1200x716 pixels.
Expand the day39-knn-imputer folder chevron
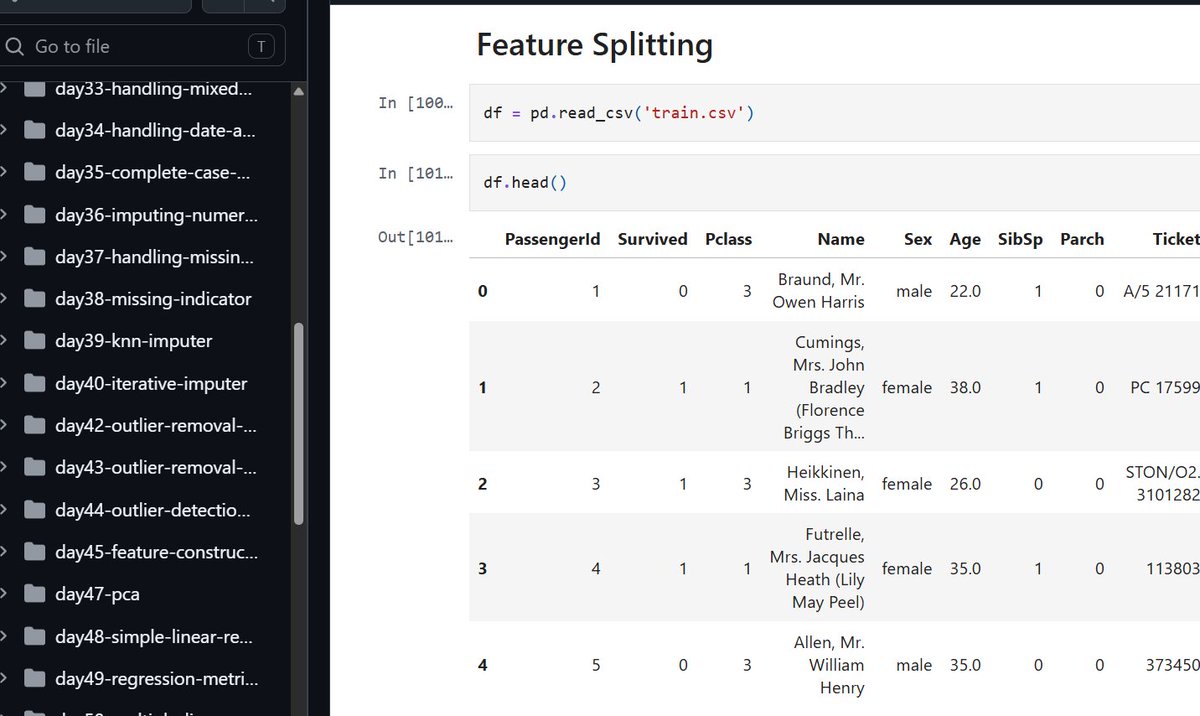point(4,341)
